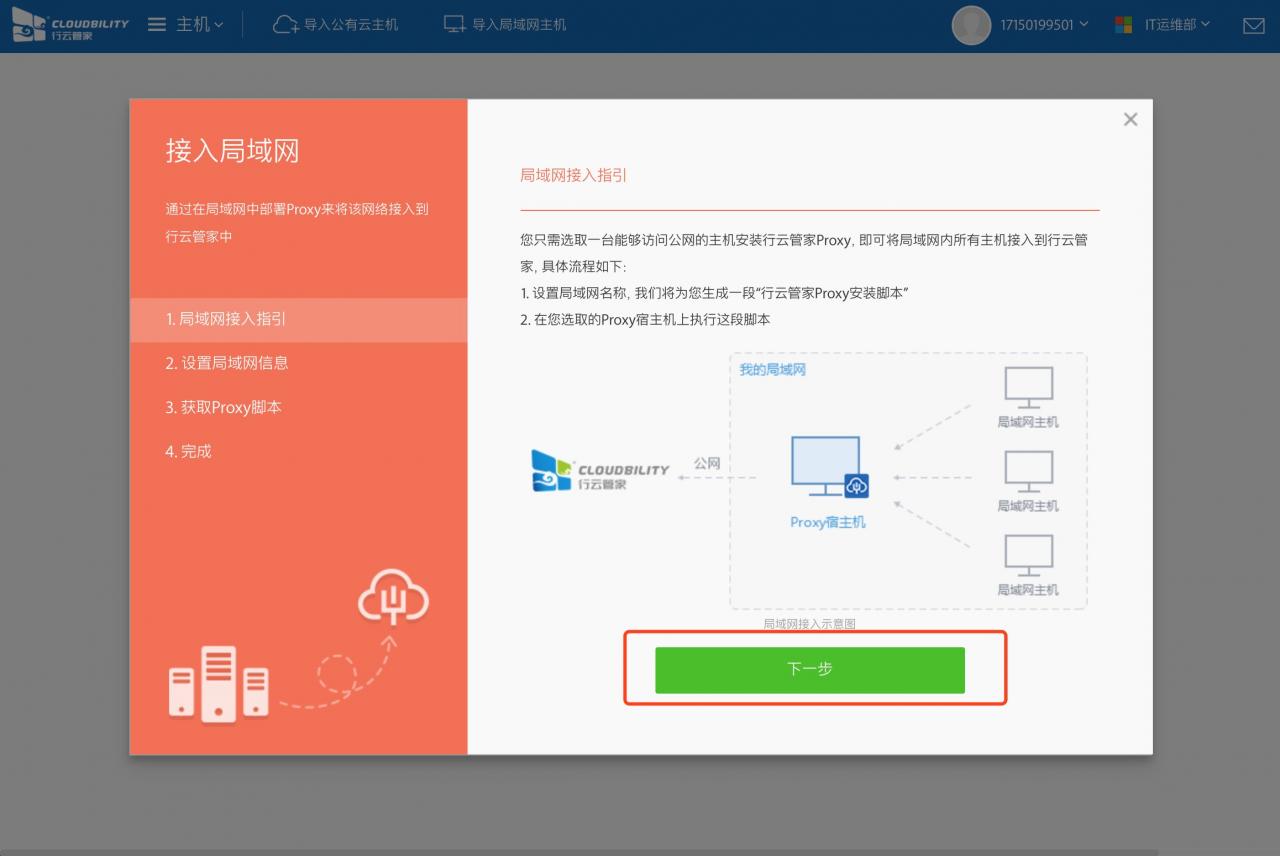Click the 局域网接入指引 section heading
The image size is (1280, 856).
[x=573, y=175]
